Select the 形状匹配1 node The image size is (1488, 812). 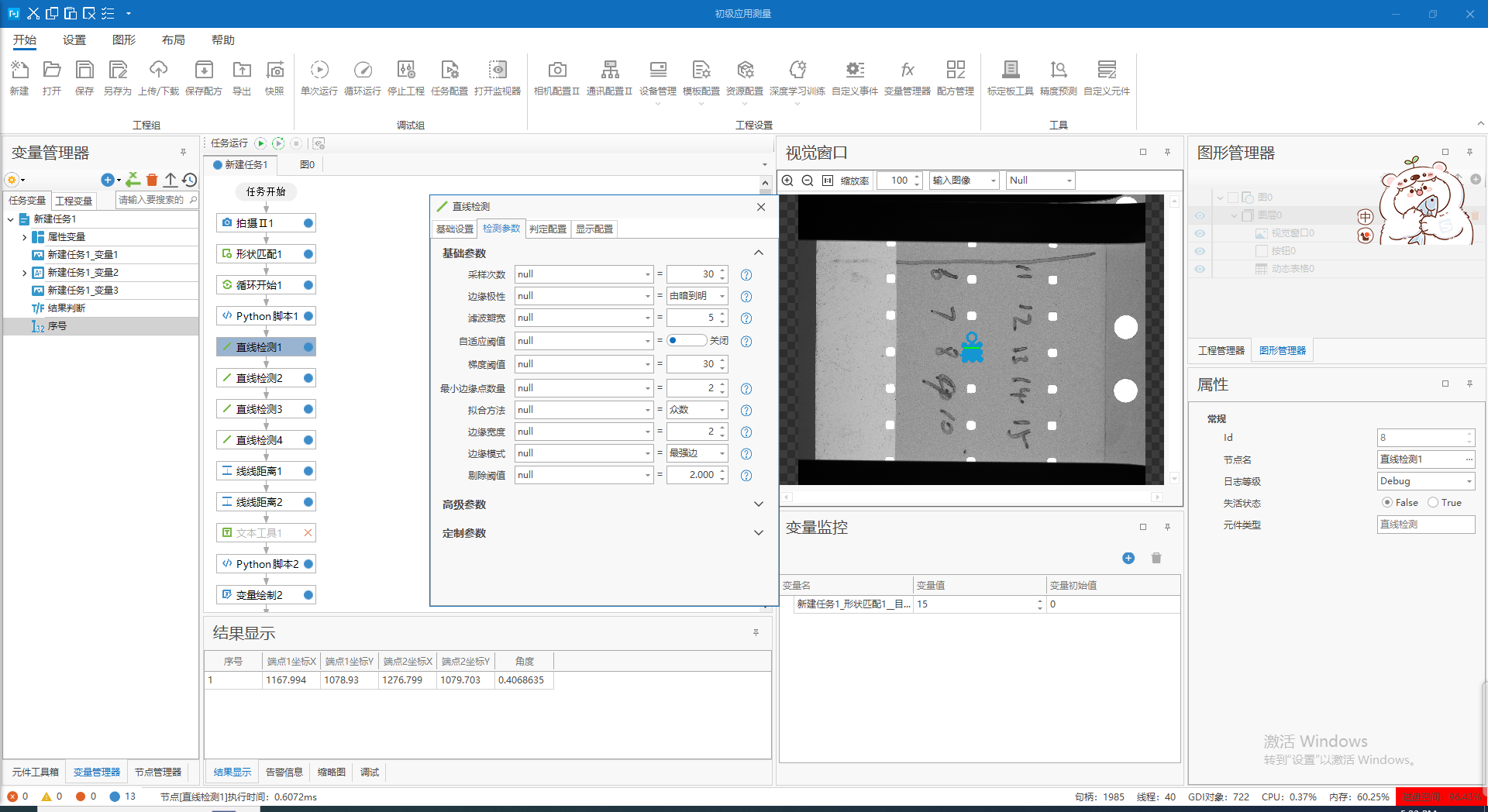pyautogui.click(x=266, y=254)
